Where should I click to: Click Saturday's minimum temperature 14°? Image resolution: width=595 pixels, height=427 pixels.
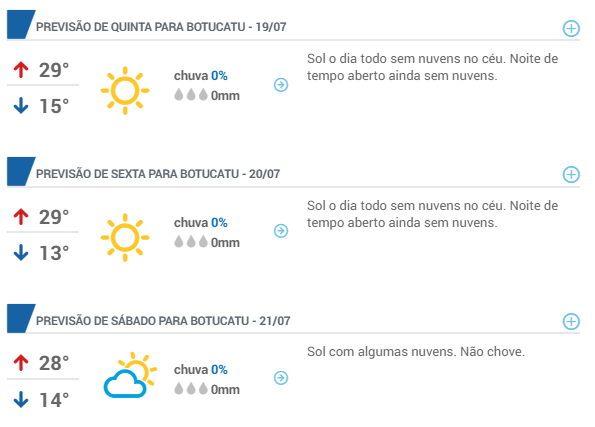54,400
